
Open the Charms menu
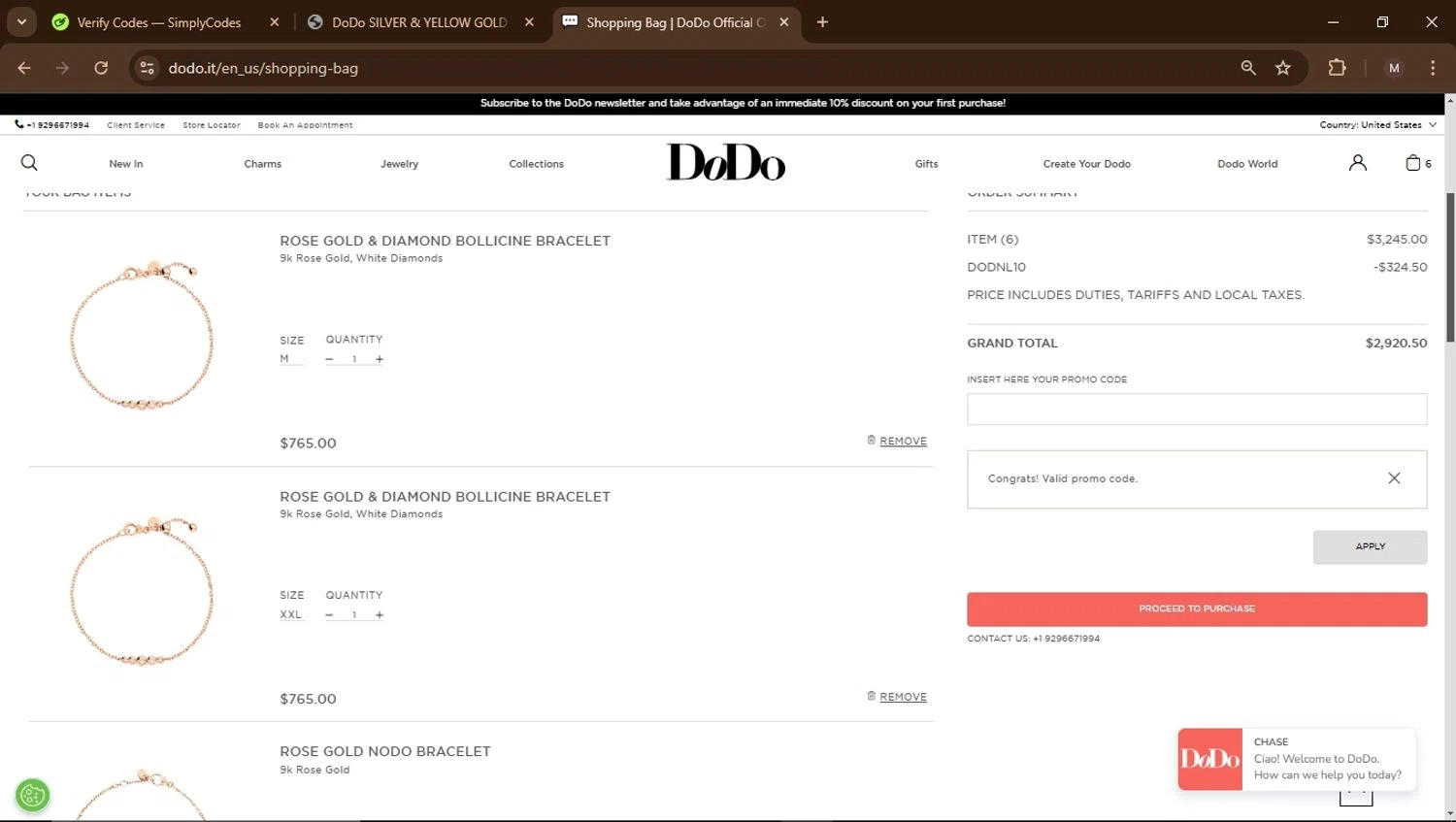click(x=263, y=164)
